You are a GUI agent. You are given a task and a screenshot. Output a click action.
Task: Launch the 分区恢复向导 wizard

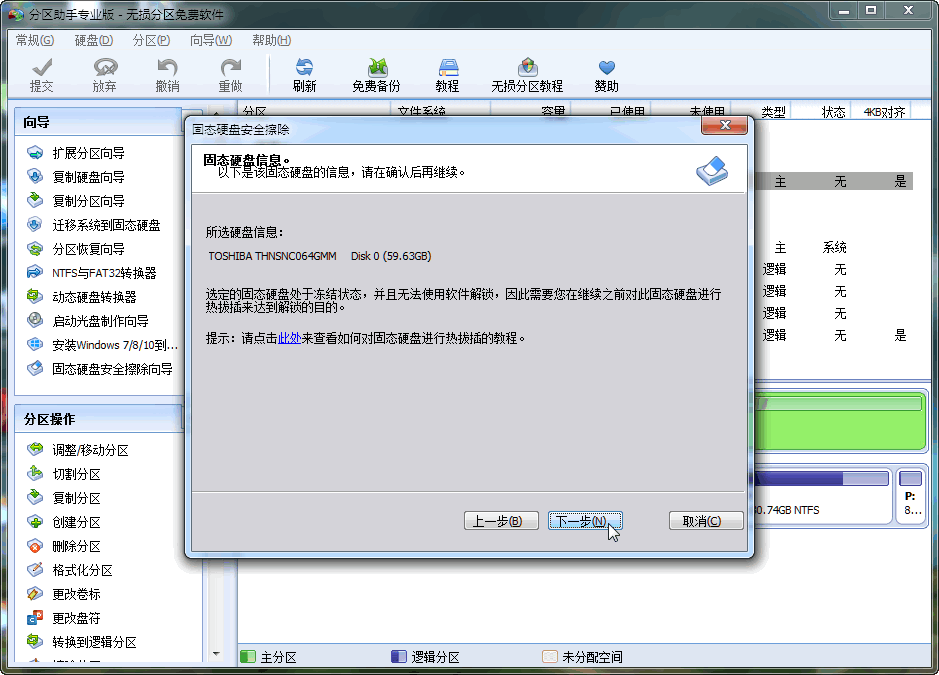(77, 249)
